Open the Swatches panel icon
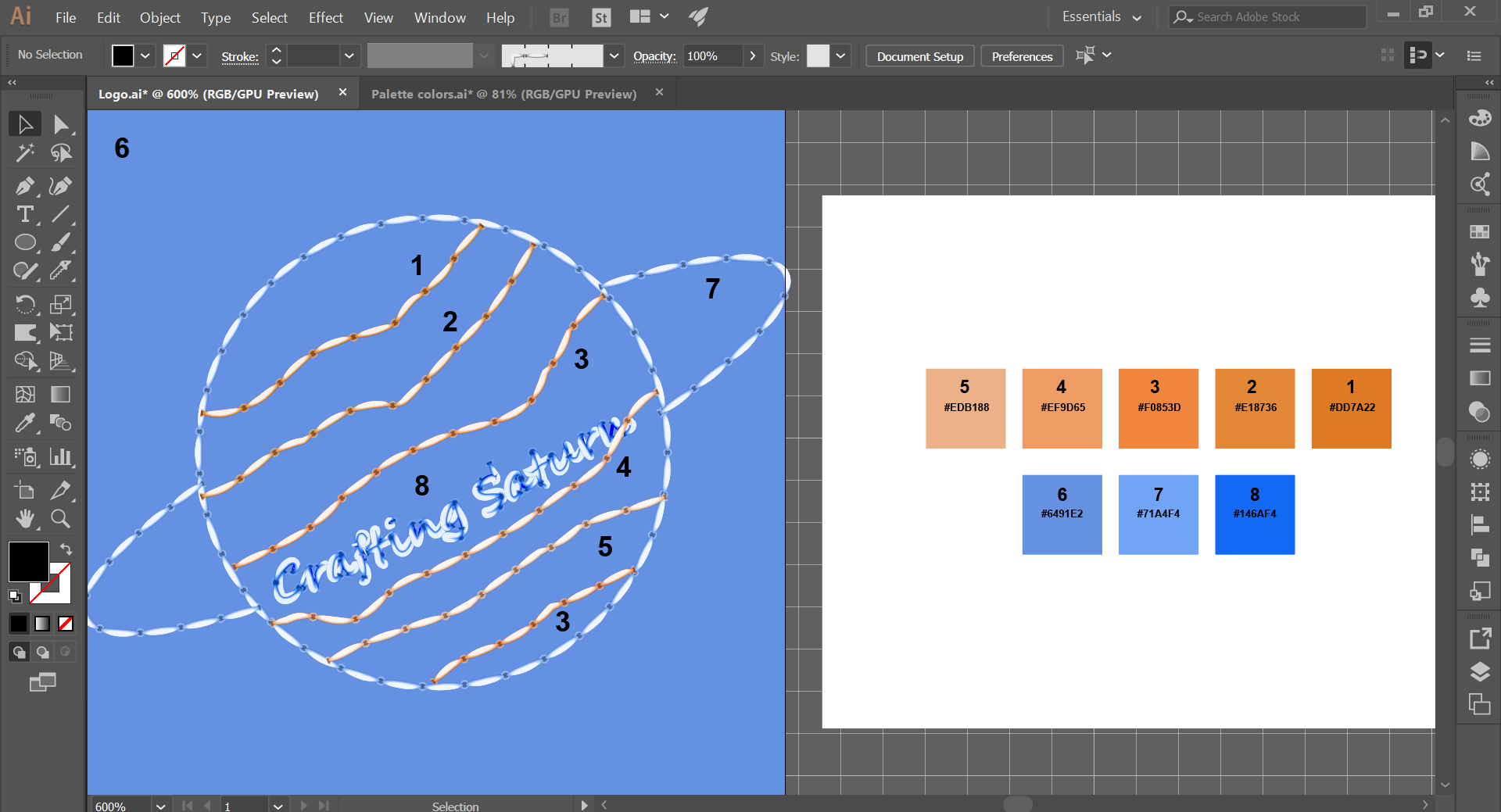The image size is (1501, 812). (x=1479, y=231)
